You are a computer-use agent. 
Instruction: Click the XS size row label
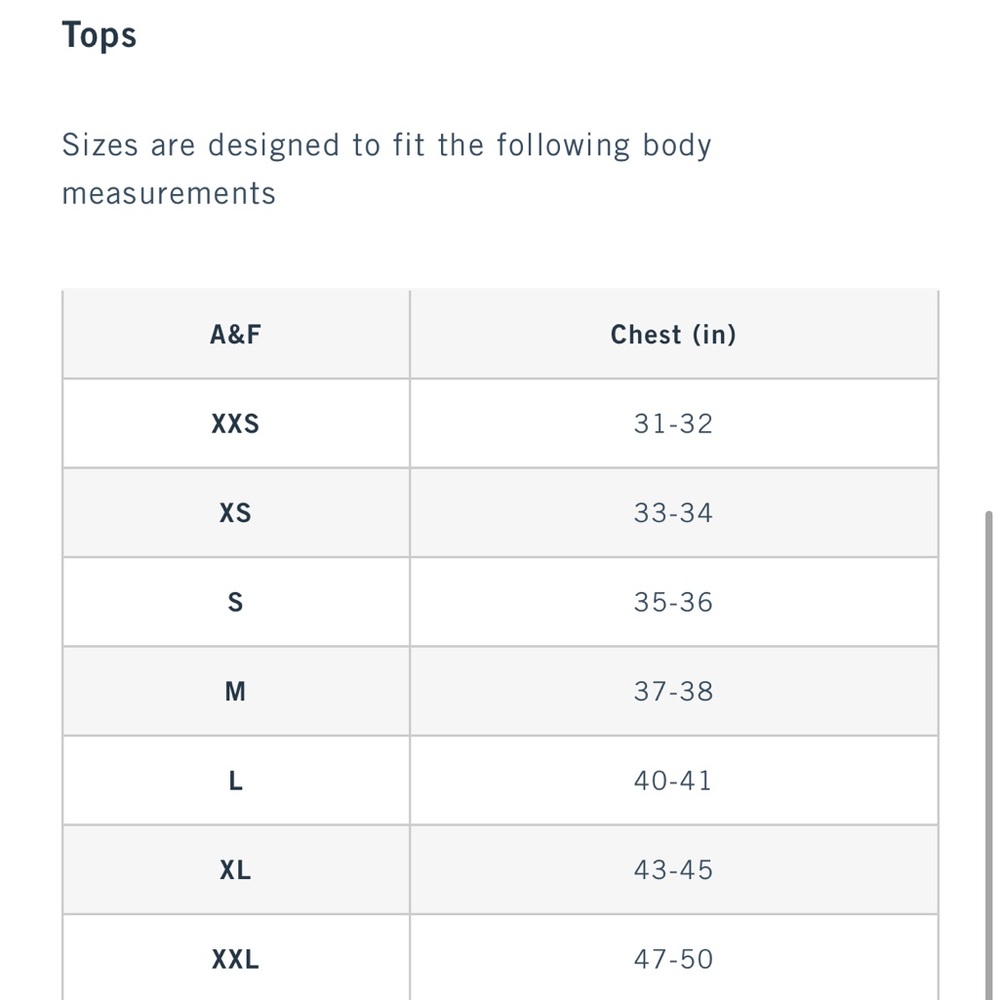(235, 513)
